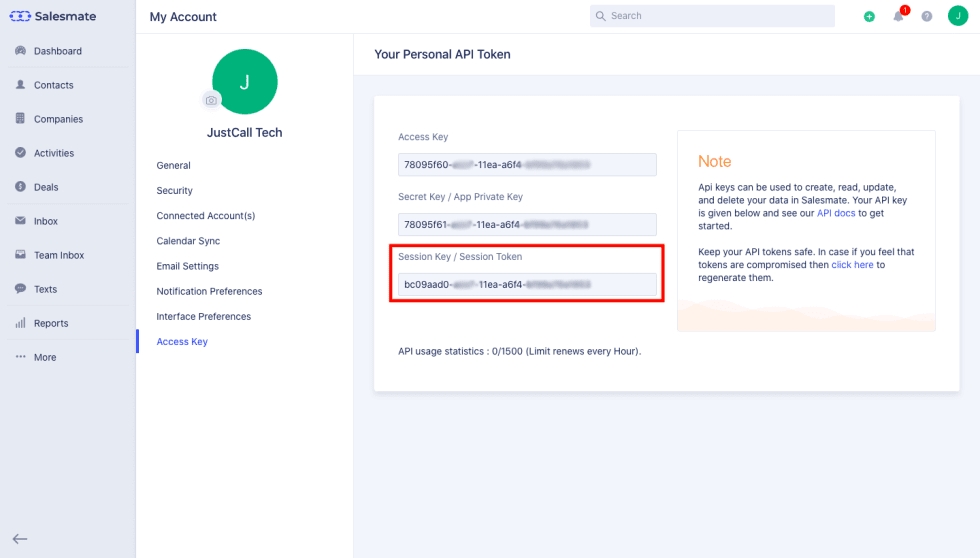Click the Companies building icon
Image resolution: width=980 pixels, height=558 pixels.
(x=21, y=118)
